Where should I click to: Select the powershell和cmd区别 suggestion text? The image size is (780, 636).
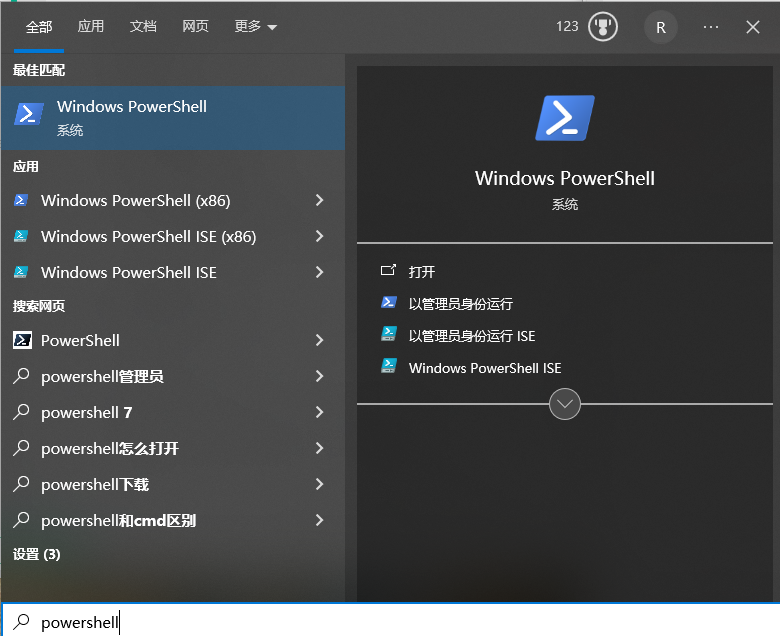click(118, 521)
